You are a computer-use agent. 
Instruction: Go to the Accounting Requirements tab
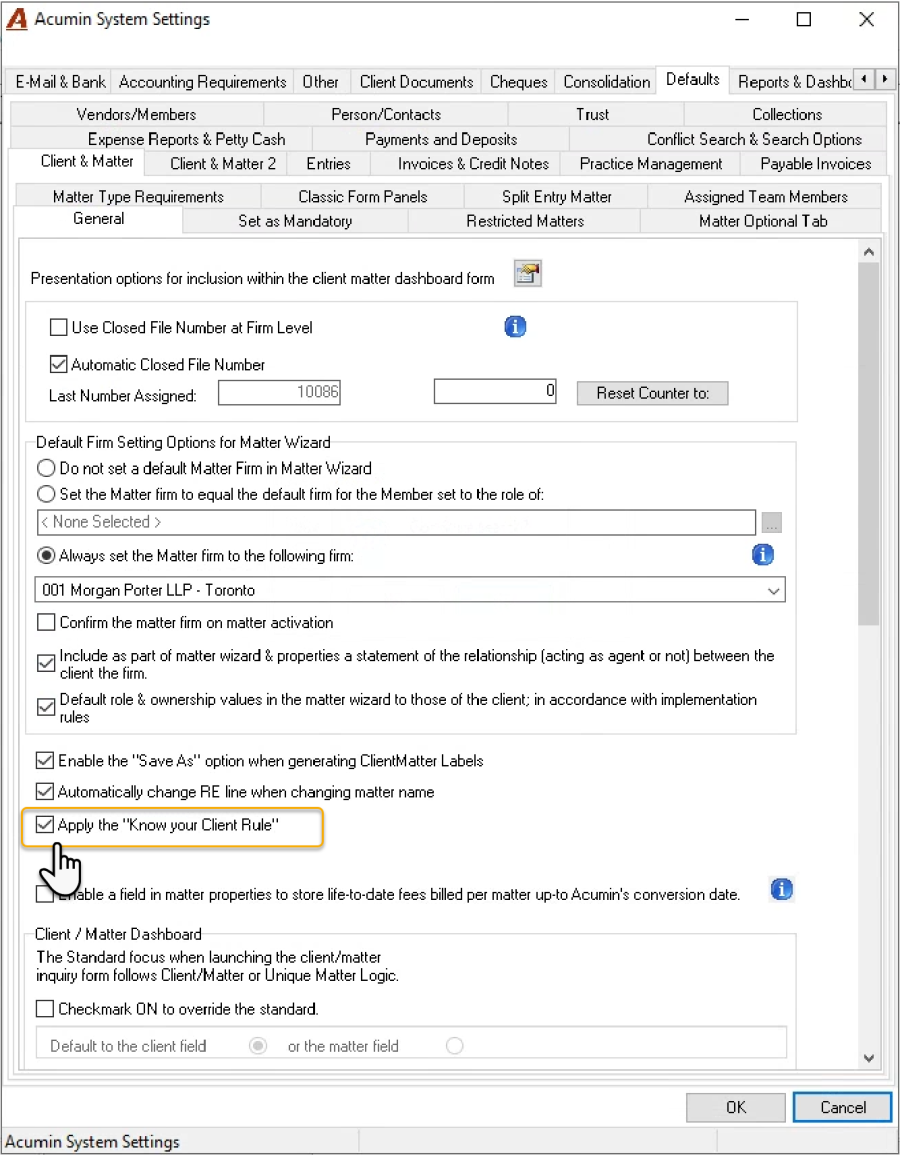203,82
